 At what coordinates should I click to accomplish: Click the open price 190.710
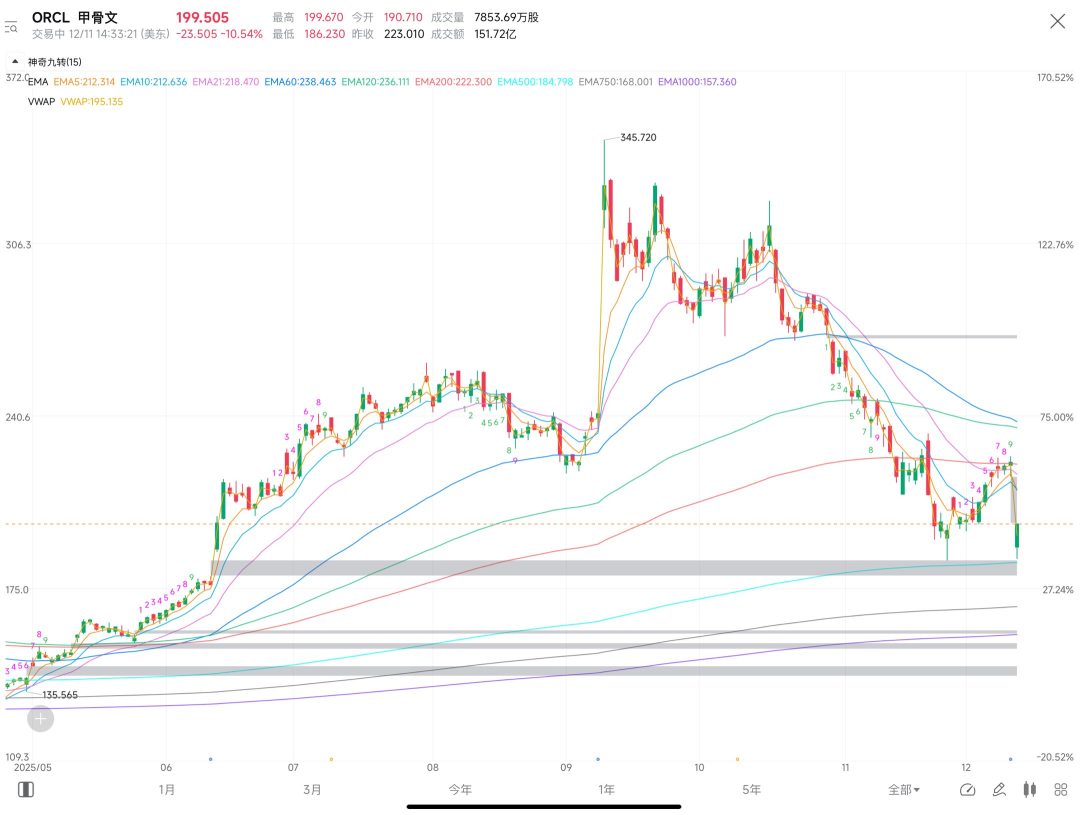point(403,17)
